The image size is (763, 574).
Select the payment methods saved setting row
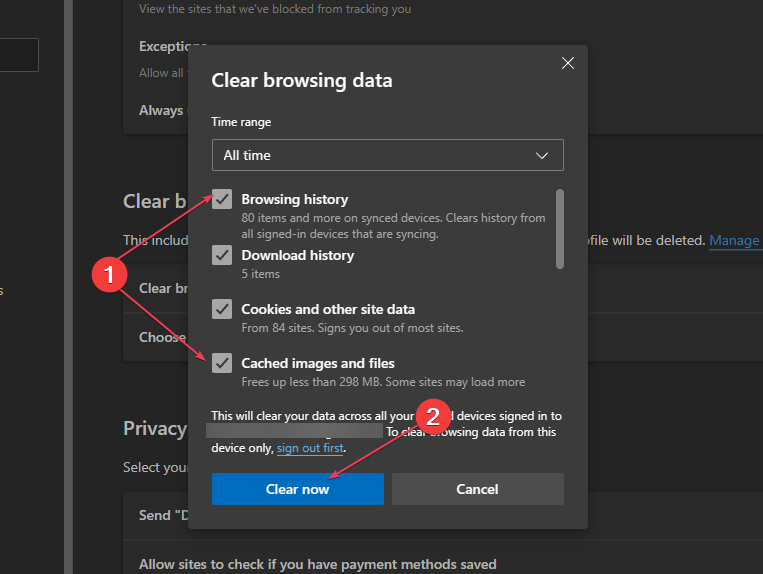[x=317, y=564]
